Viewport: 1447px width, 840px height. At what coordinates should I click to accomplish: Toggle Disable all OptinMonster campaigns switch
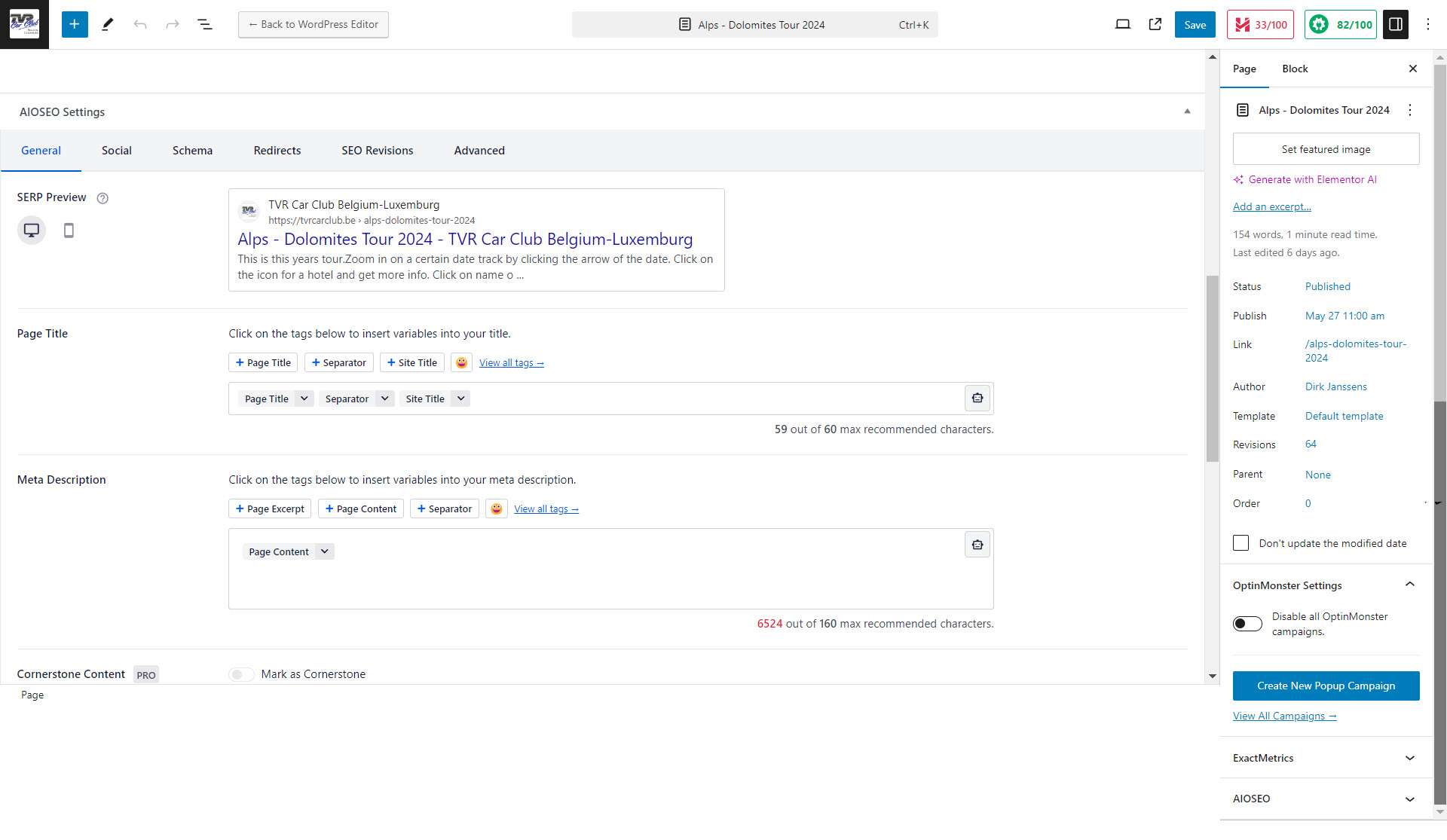1247,624
